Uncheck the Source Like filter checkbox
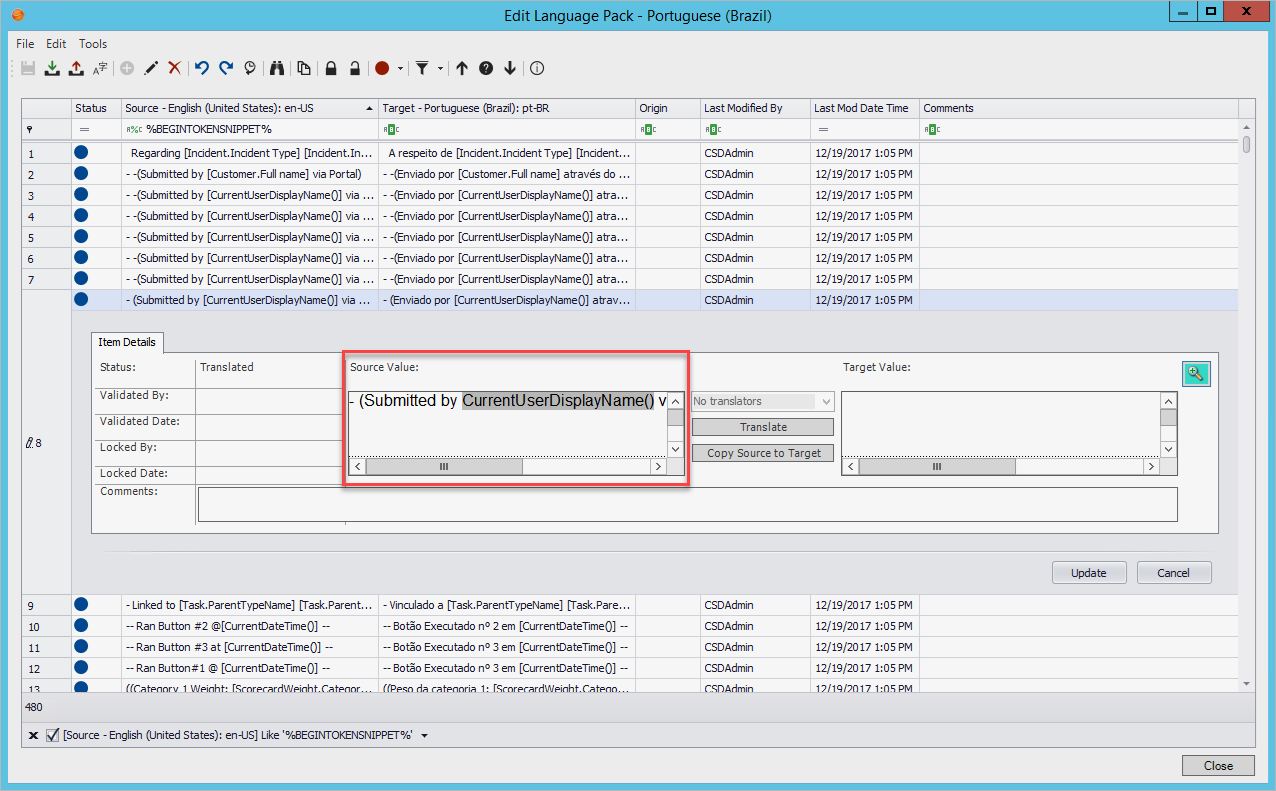 coord(53,736)
